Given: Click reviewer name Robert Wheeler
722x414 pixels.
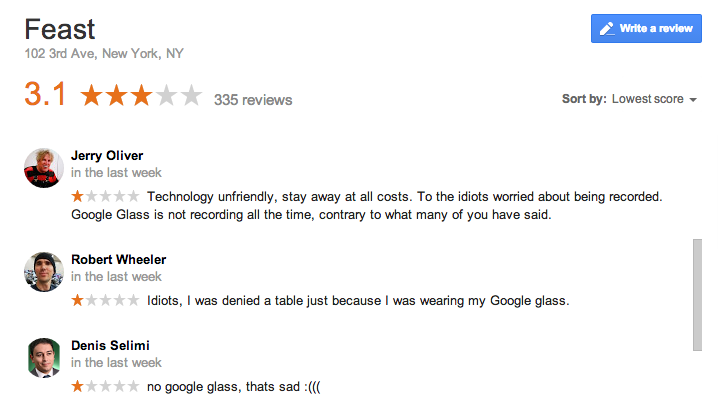Looking at the screenshot, I should 118,259.
